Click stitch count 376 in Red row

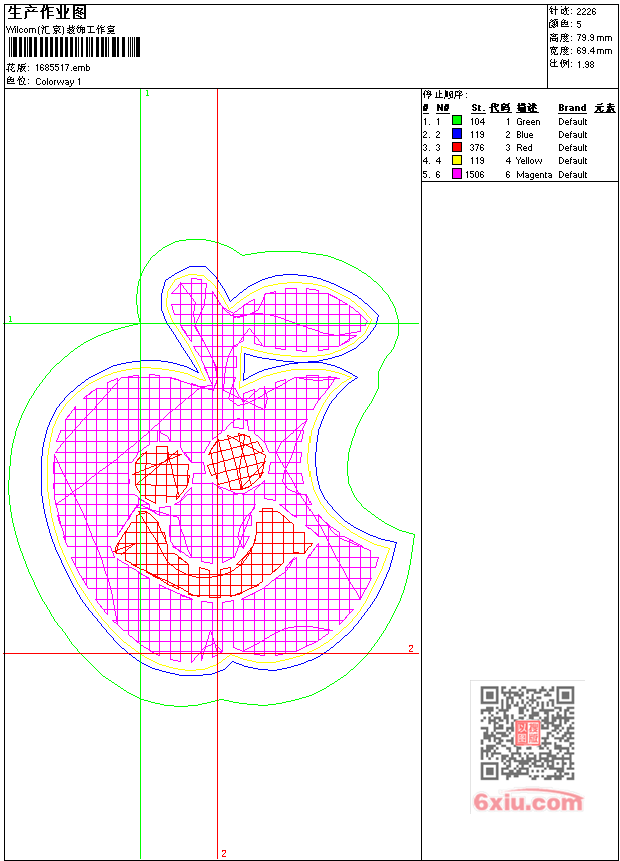[x=477, y=148]
